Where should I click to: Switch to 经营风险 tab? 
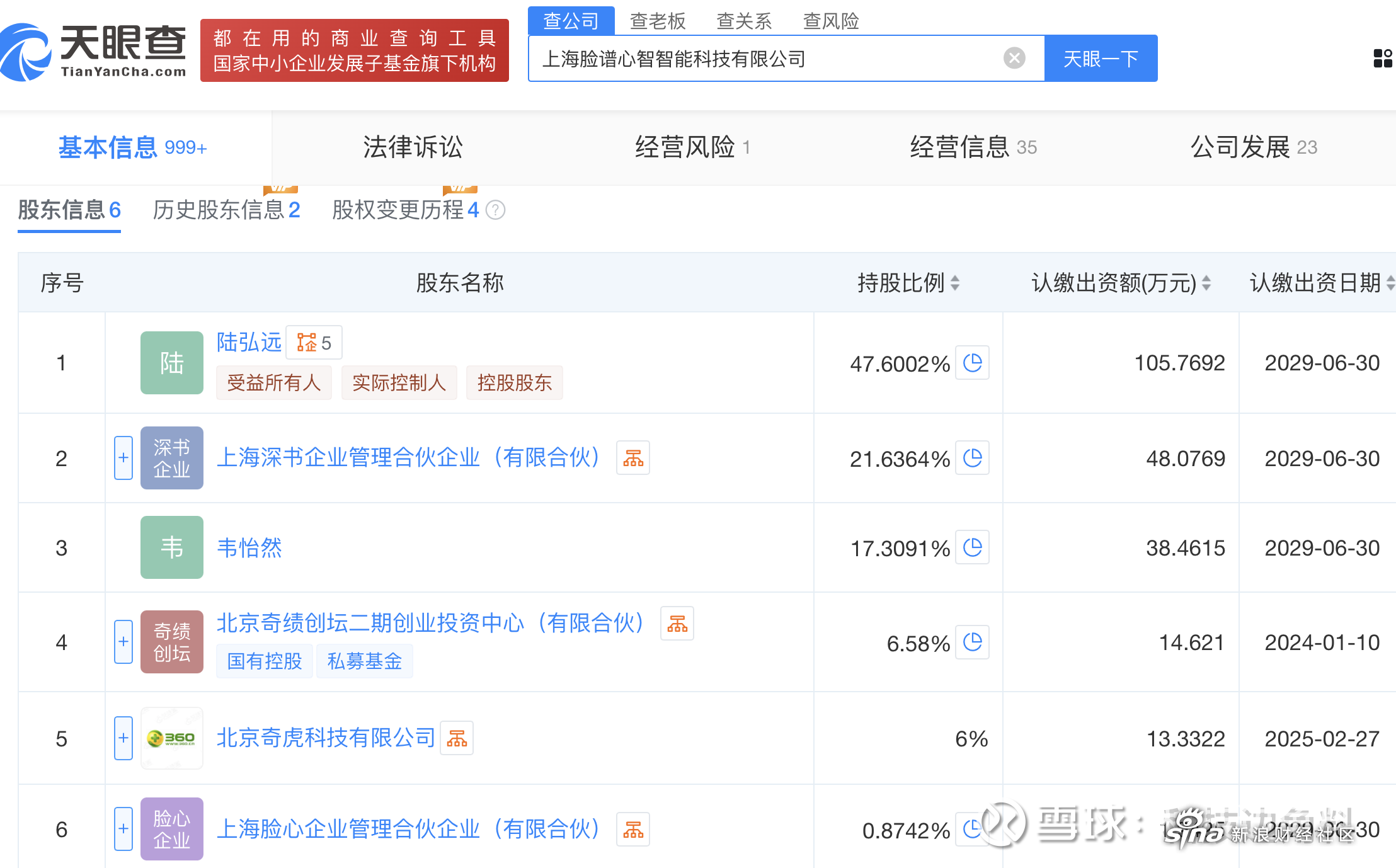click(692, 147)
